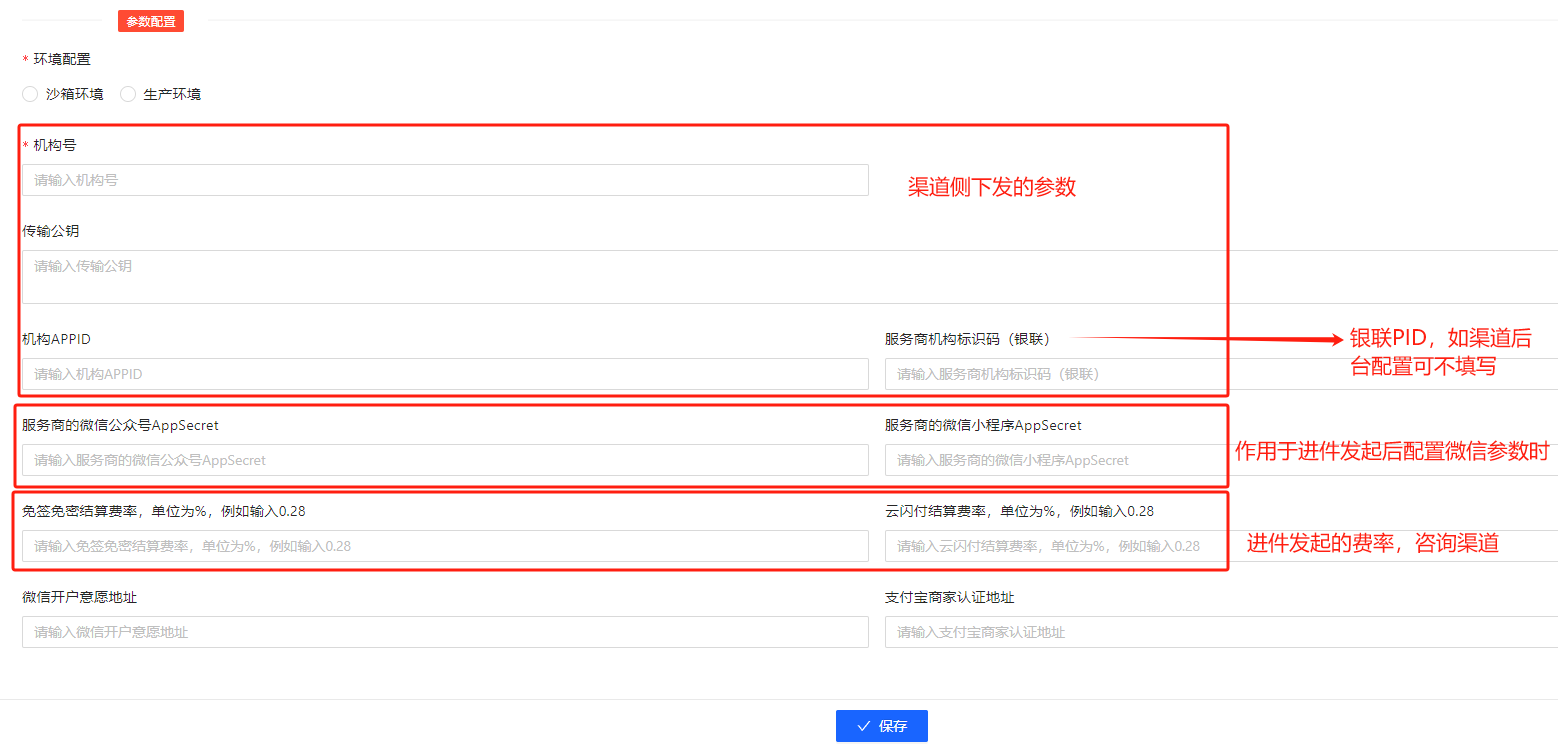
Task: Click the 传输公钥 field label
Action: [51, 231]
